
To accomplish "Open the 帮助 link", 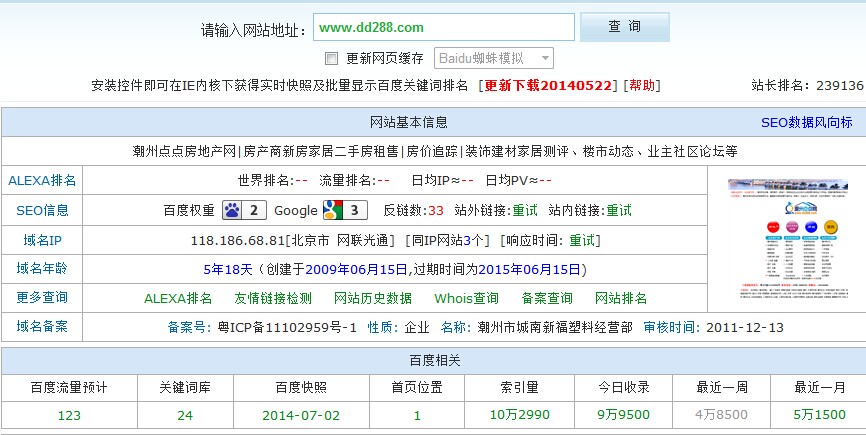I will click(x=641, y=86).
